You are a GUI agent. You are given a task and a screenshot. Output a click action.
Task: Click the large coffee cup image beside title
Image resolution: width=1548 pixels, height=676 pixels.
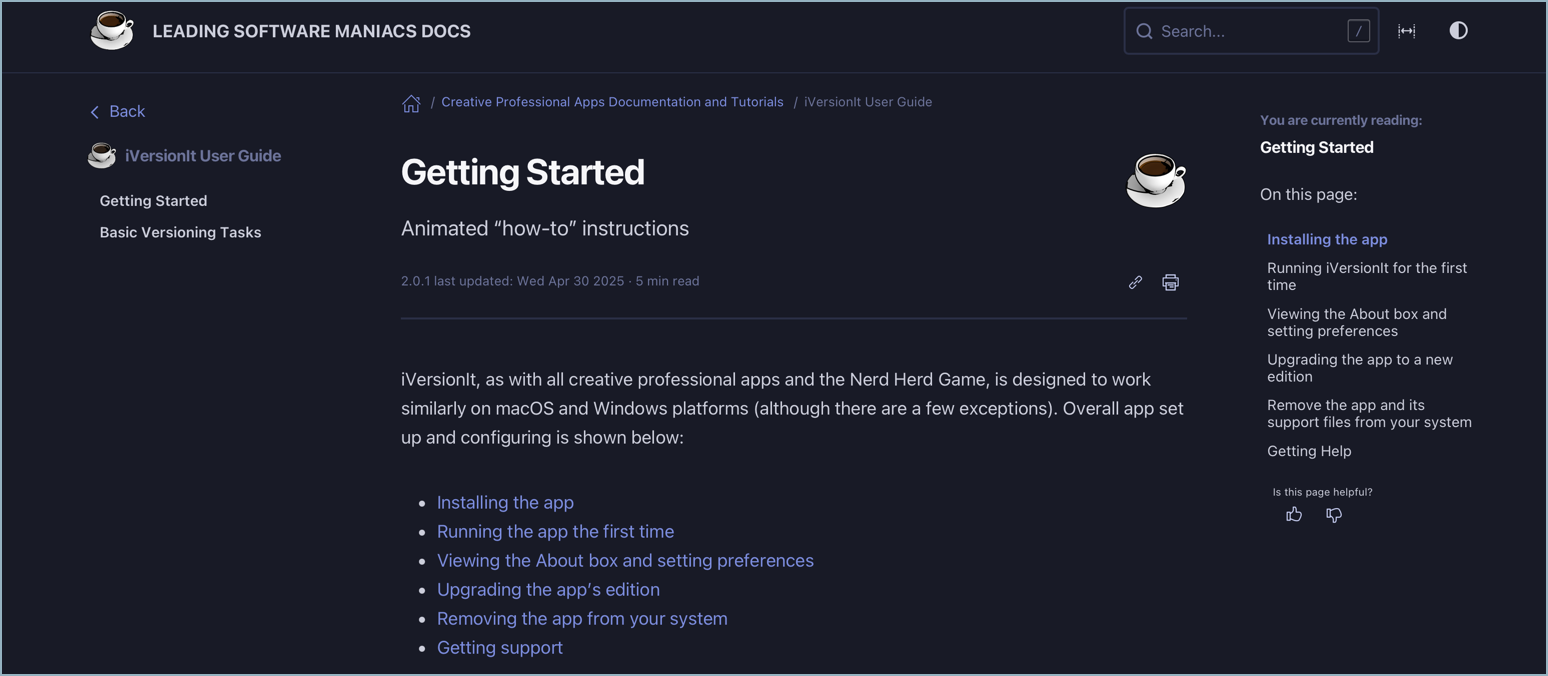pos(1156,181)
